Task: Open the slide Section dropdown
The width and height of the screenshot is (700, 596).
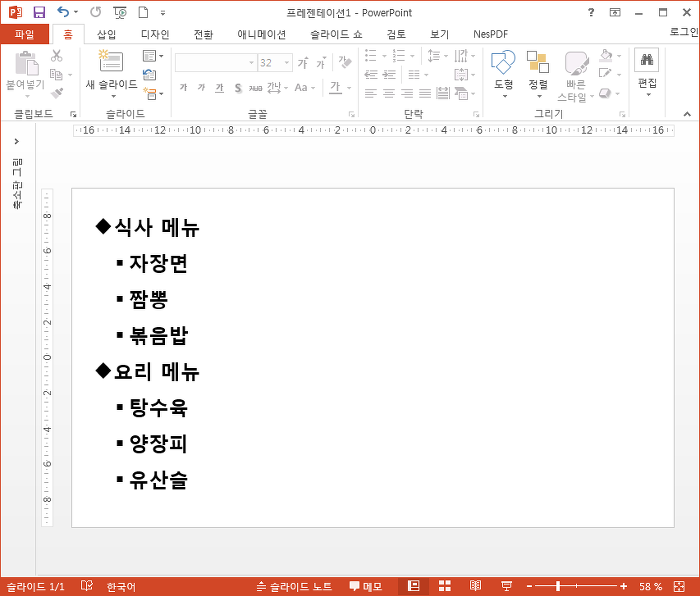Action: (153, 93)
